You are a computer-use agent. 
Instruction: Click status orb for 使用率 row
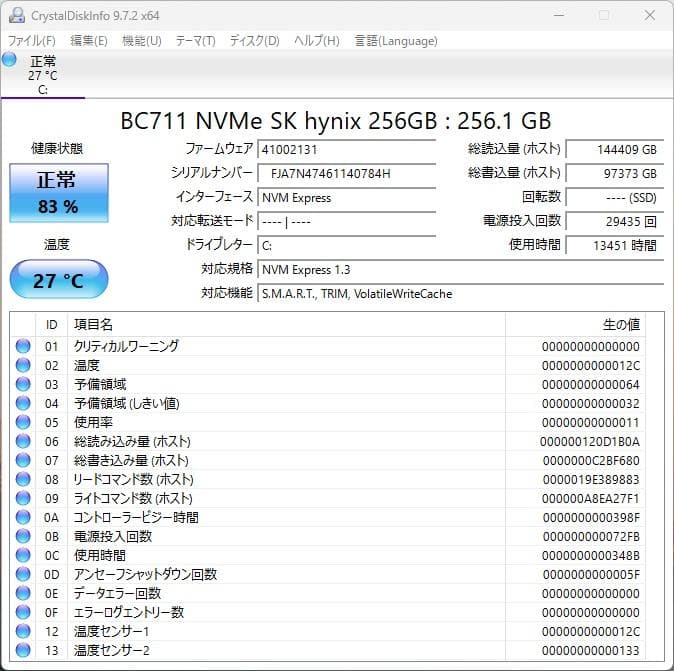(x=23, y=422)
